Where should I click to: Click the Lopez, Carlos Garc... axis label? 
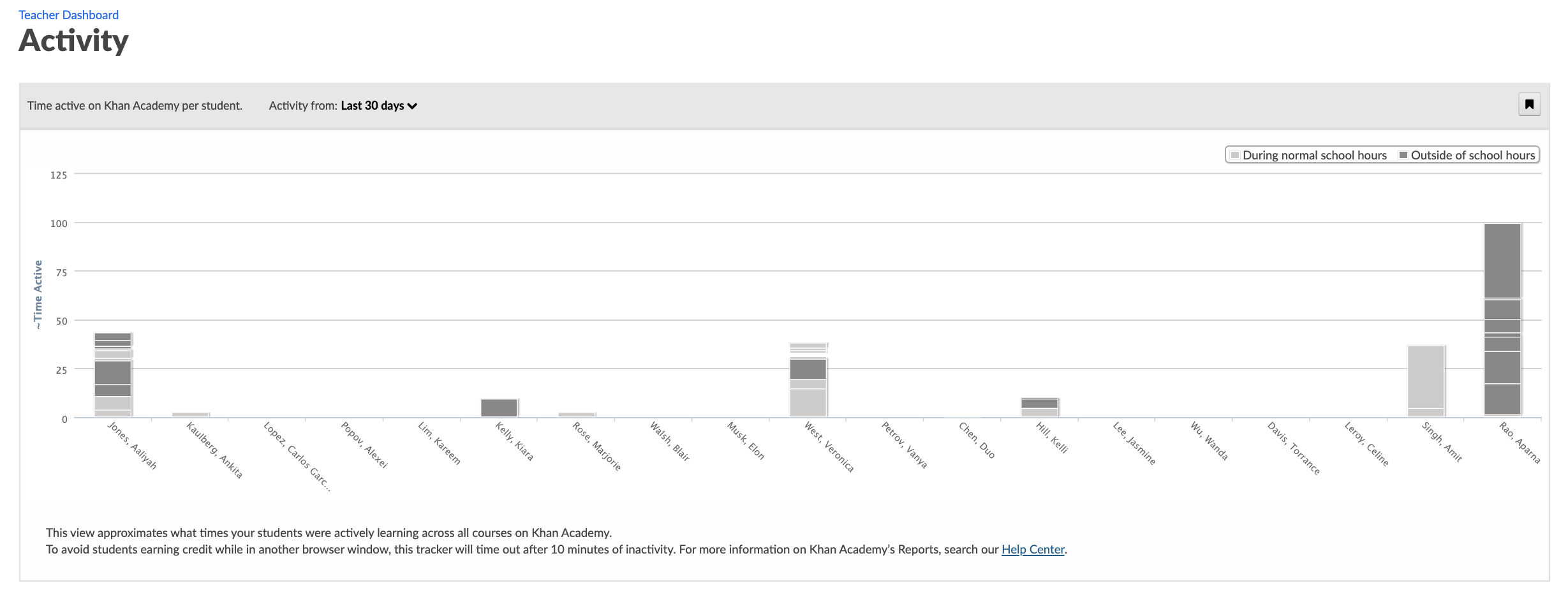coord(297,456)
